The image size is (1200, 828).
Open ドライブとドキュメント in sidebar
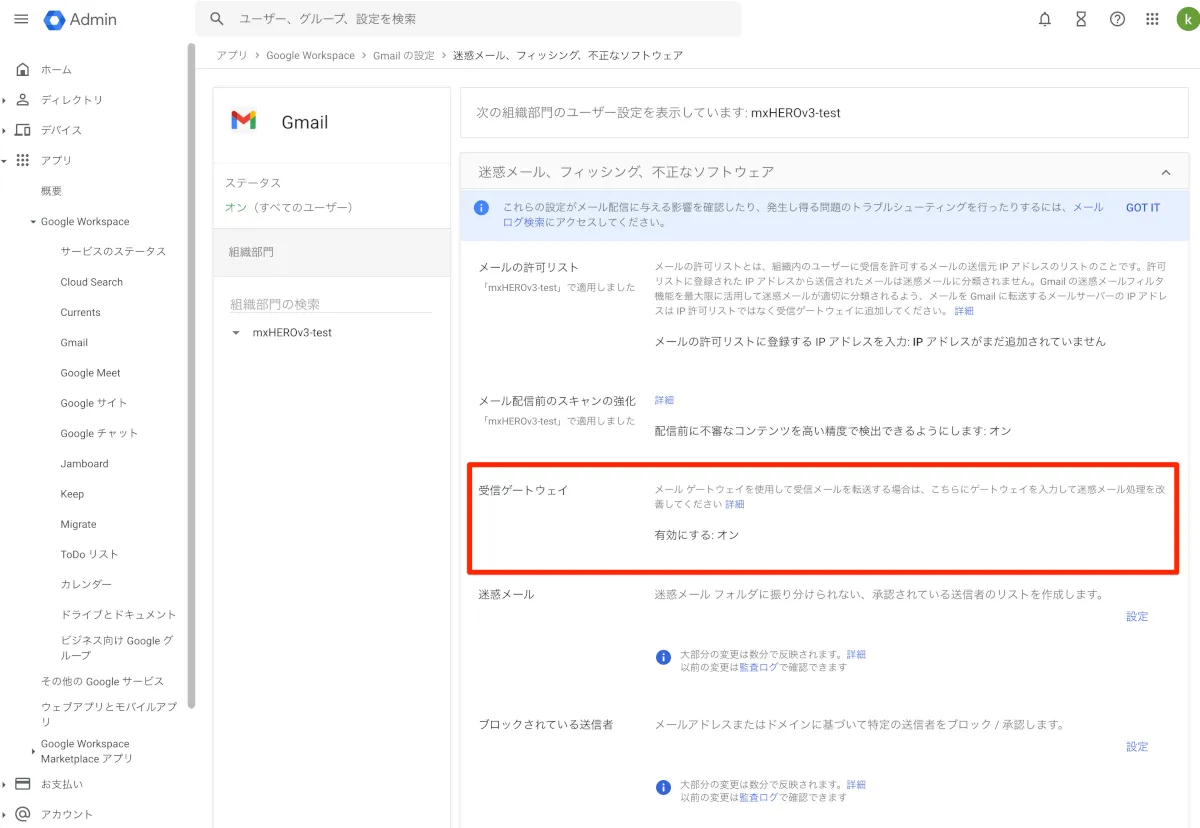click(x=118, y=615)
